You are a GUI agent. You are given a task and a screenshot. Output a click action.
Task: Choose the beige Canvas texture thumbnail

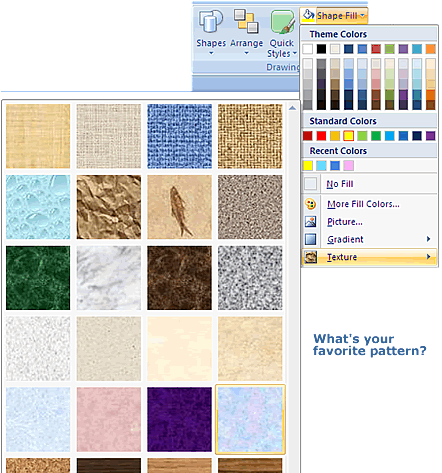point(109,136)
